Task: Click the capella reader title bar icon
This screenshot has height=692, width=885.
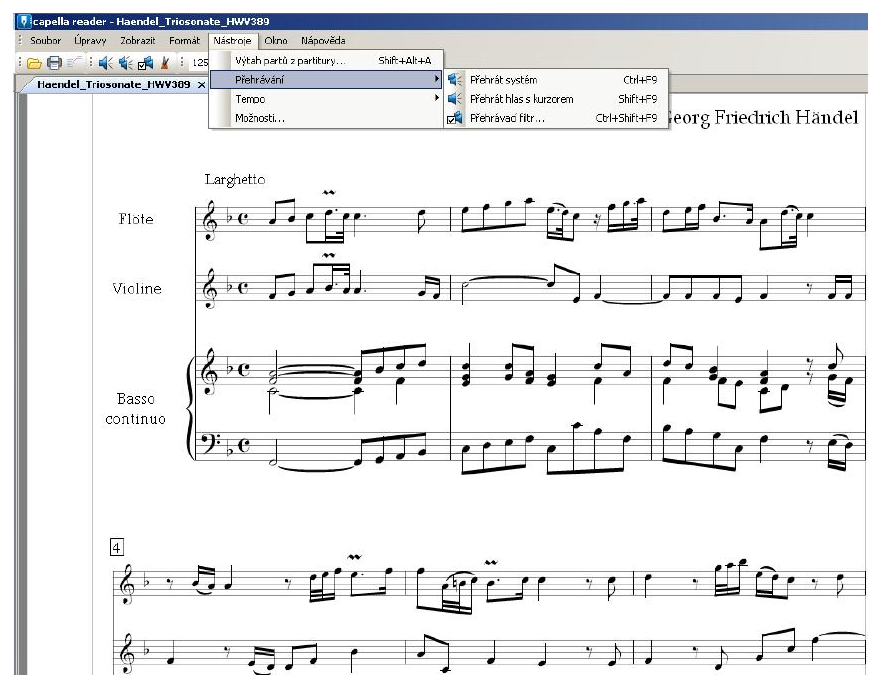Action: (24, 21)
